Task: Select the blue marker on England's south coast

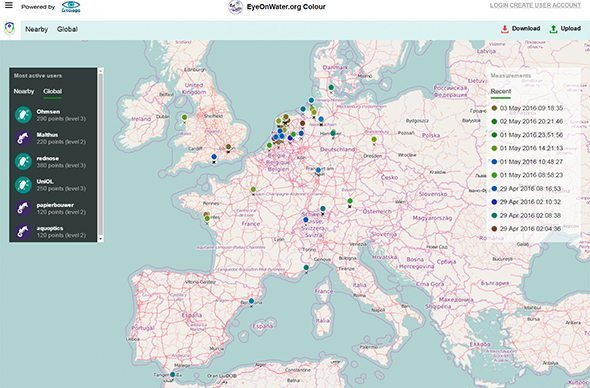Action: [x=214, y=157]
